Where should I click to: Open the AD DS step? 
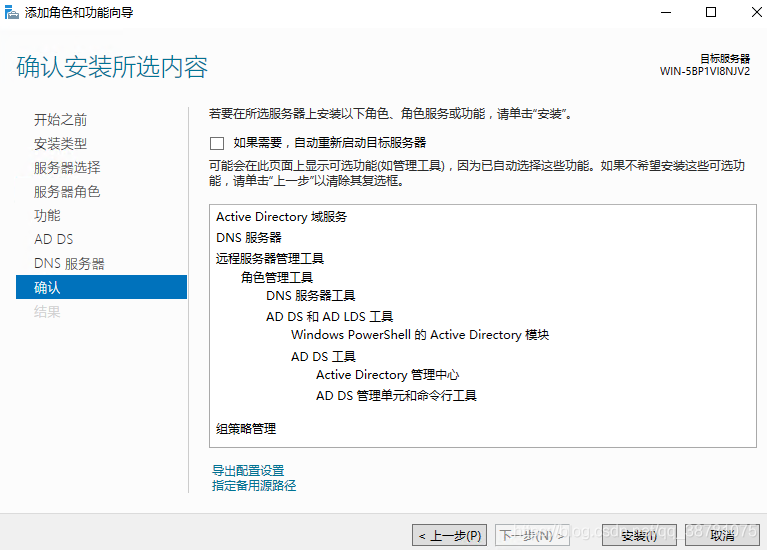pyautogui.click(x=53, y=239)
